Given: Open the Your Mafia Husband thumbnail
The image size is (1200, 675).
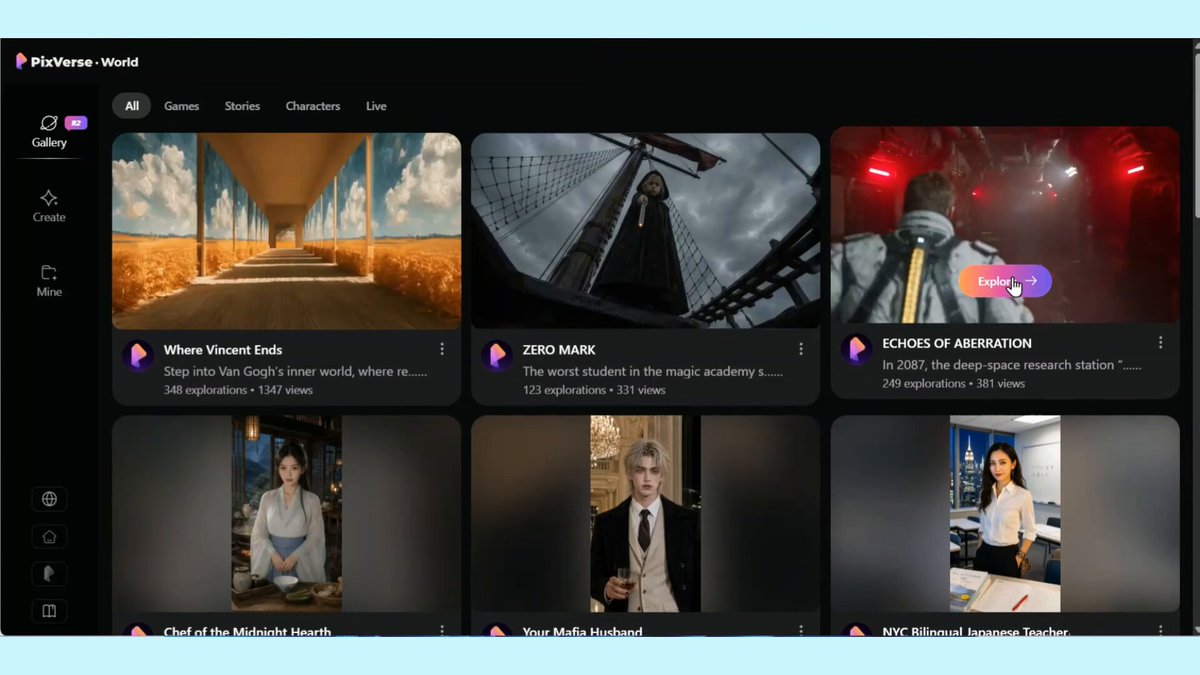Looking at the screenshot, I should click(x=646, y=513).
